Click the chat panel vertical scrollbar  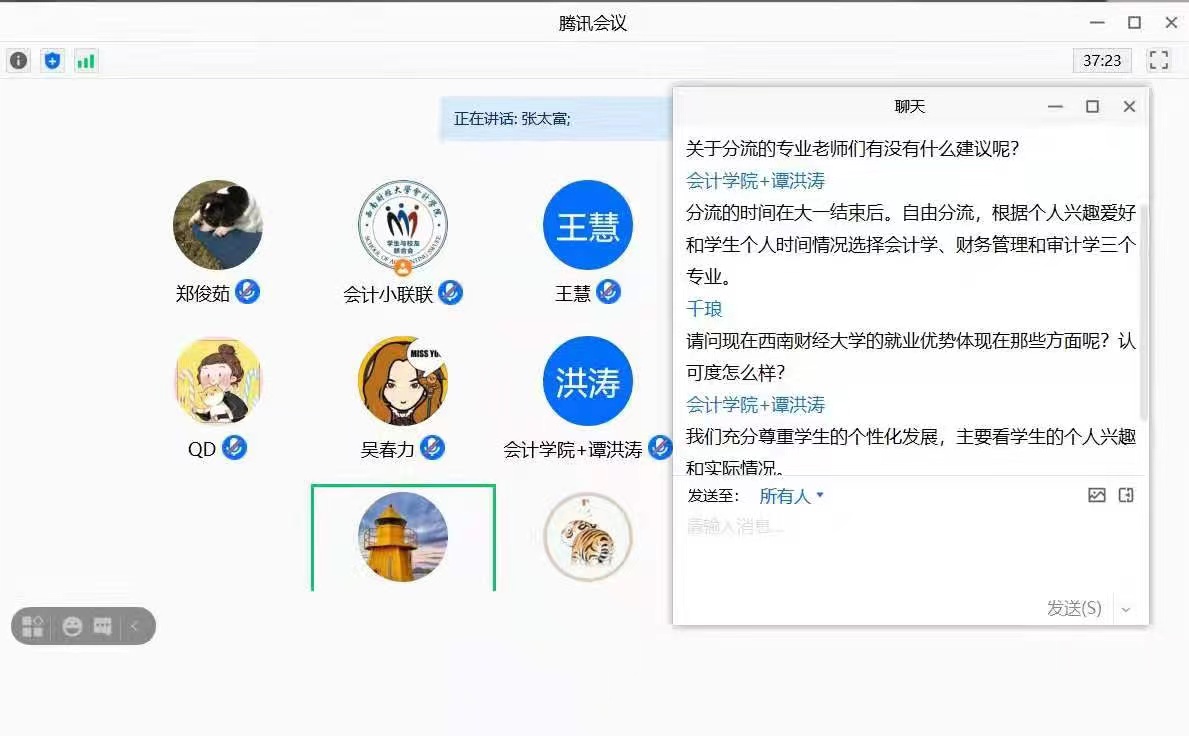(x=1144, y=310)
